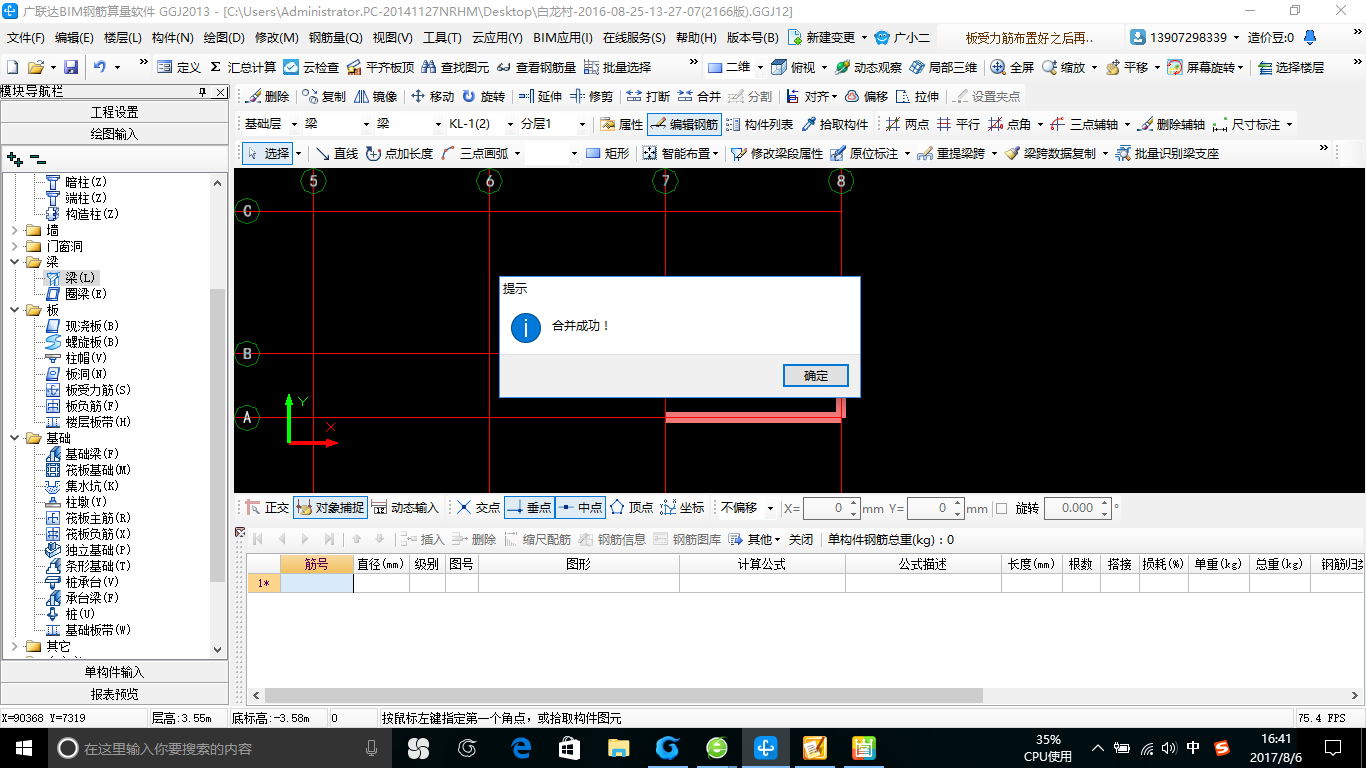The width and height of the screenshot is (1366, 768).
Task: Open Windows Start menu
Action: pyautogui.click(x=23, y=747)
